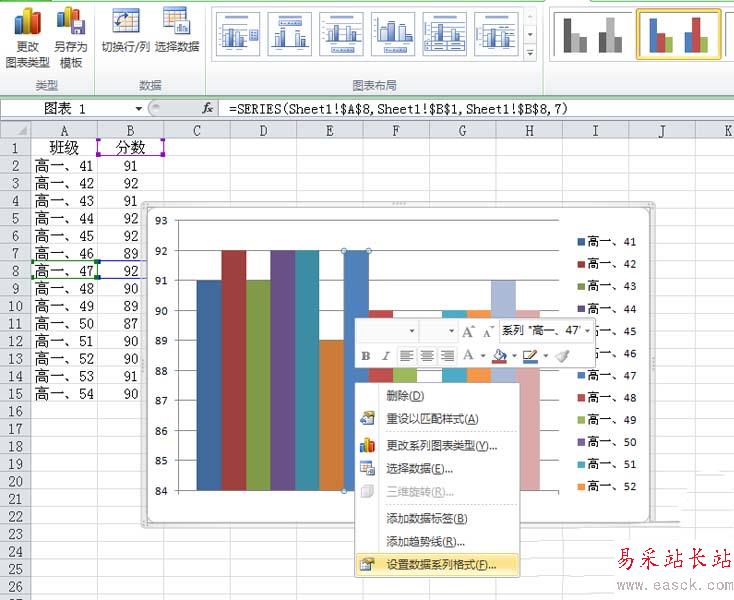Center text in mini toolbar

pyautogui.click(x=427, y=356)
